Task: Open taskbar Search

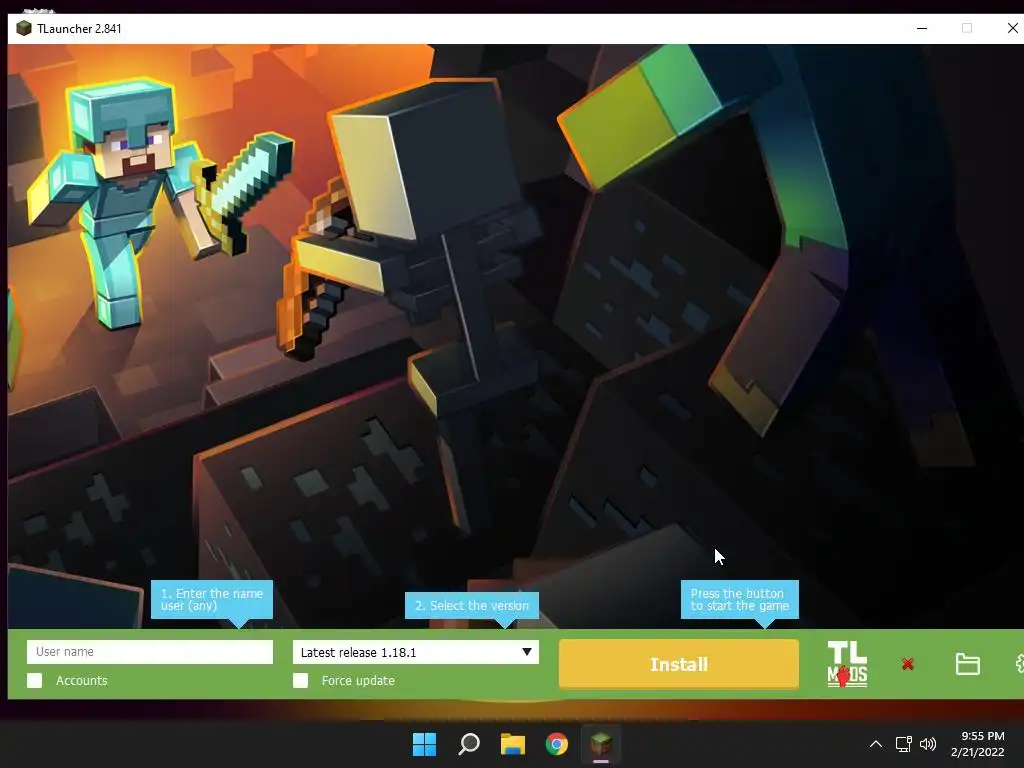Action: pyautogui.click(x=468, y=744)
